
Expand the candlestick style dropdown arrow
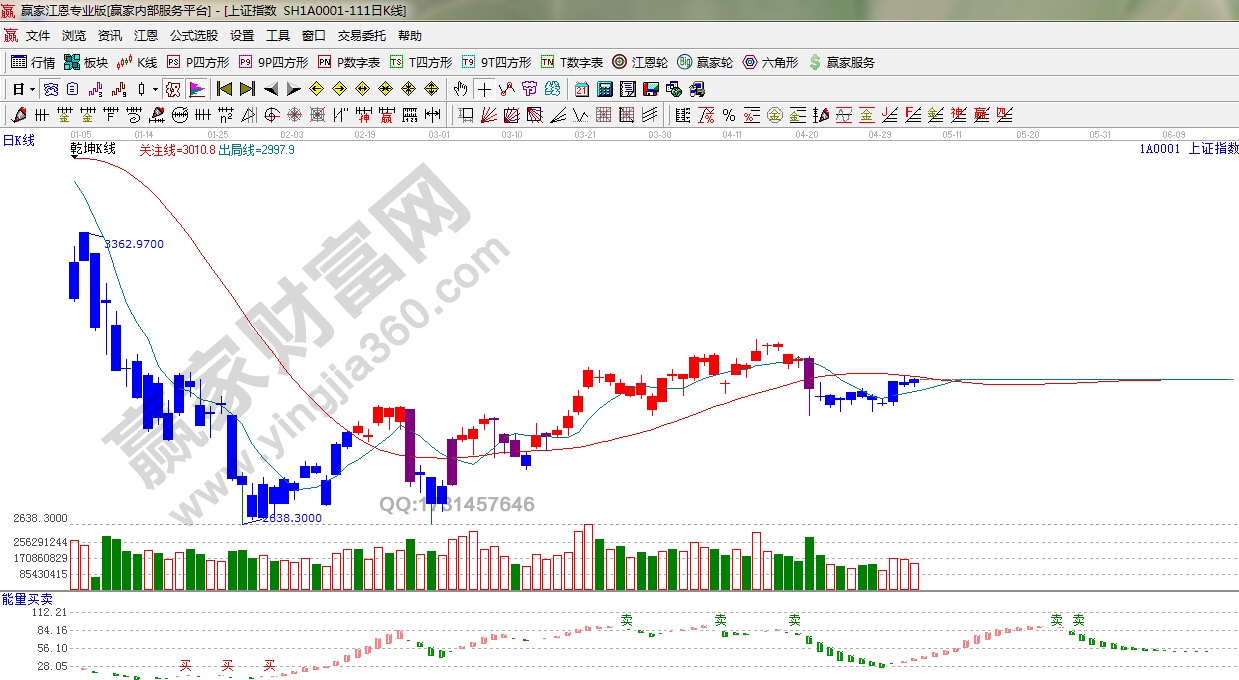[x=155, y=89]
